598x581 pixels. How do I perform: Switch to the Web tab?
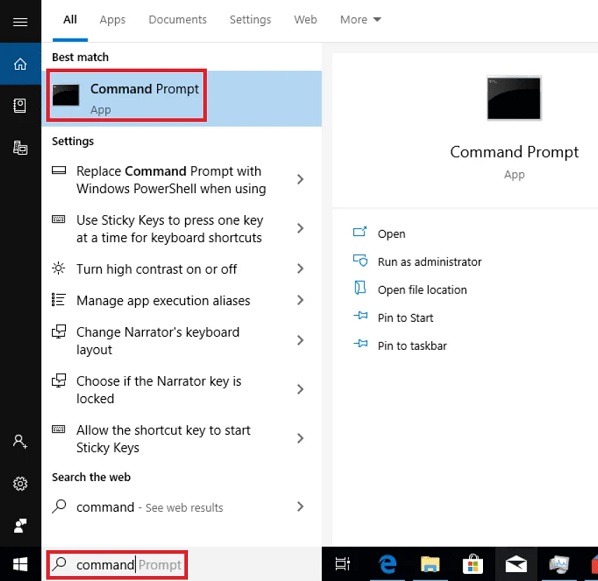click(305, 19)
